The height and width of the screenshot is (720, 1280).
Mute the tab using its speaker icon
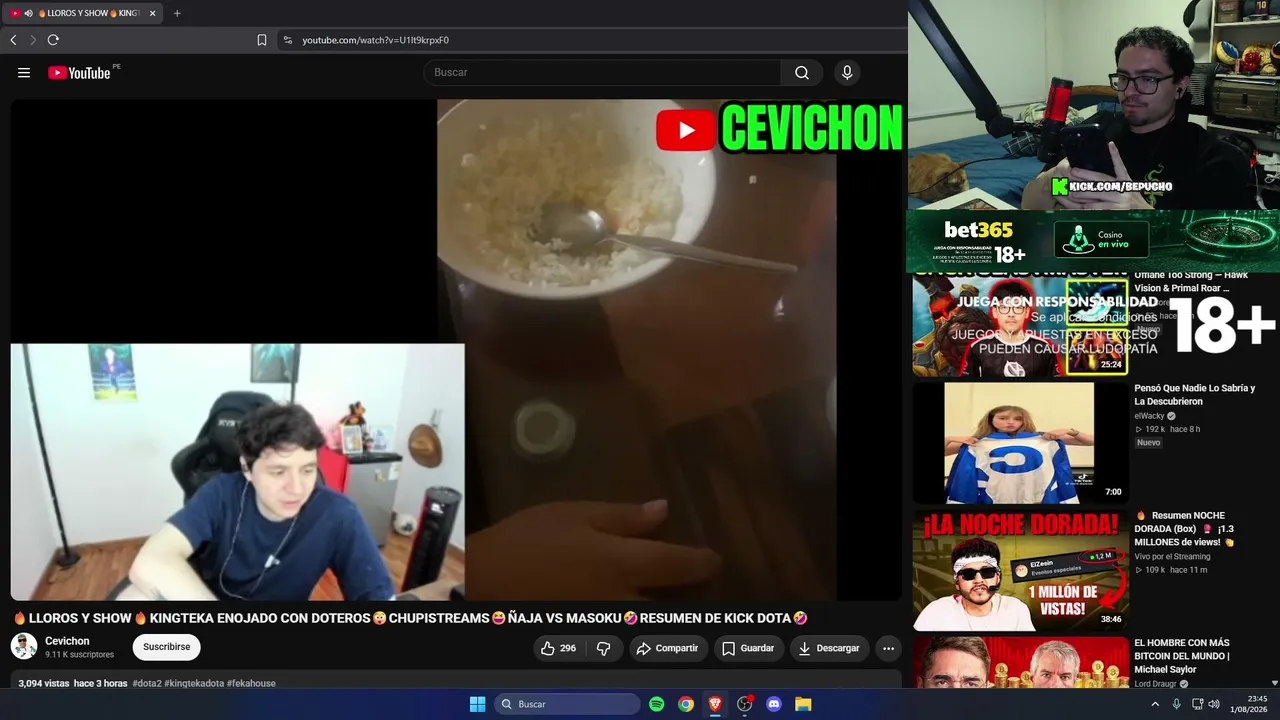28,13
